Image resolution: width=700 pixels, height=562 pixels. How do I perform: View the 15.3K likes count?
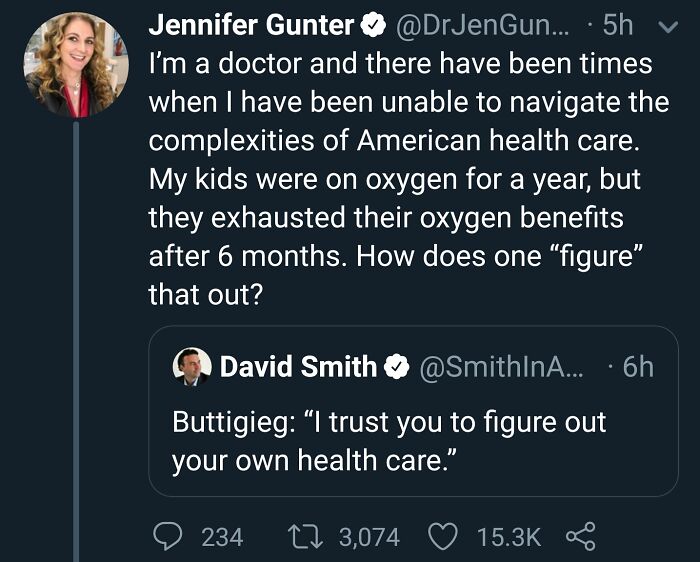pyautogui.click(x=508, y=537)
